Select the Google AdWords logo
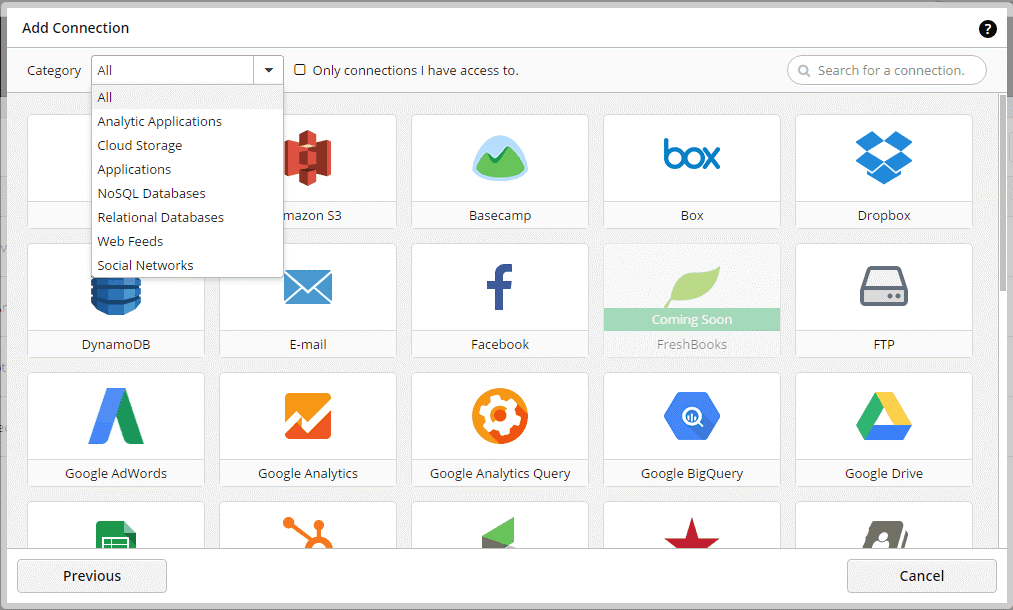1013x610 pixels. tap(116, 415)
